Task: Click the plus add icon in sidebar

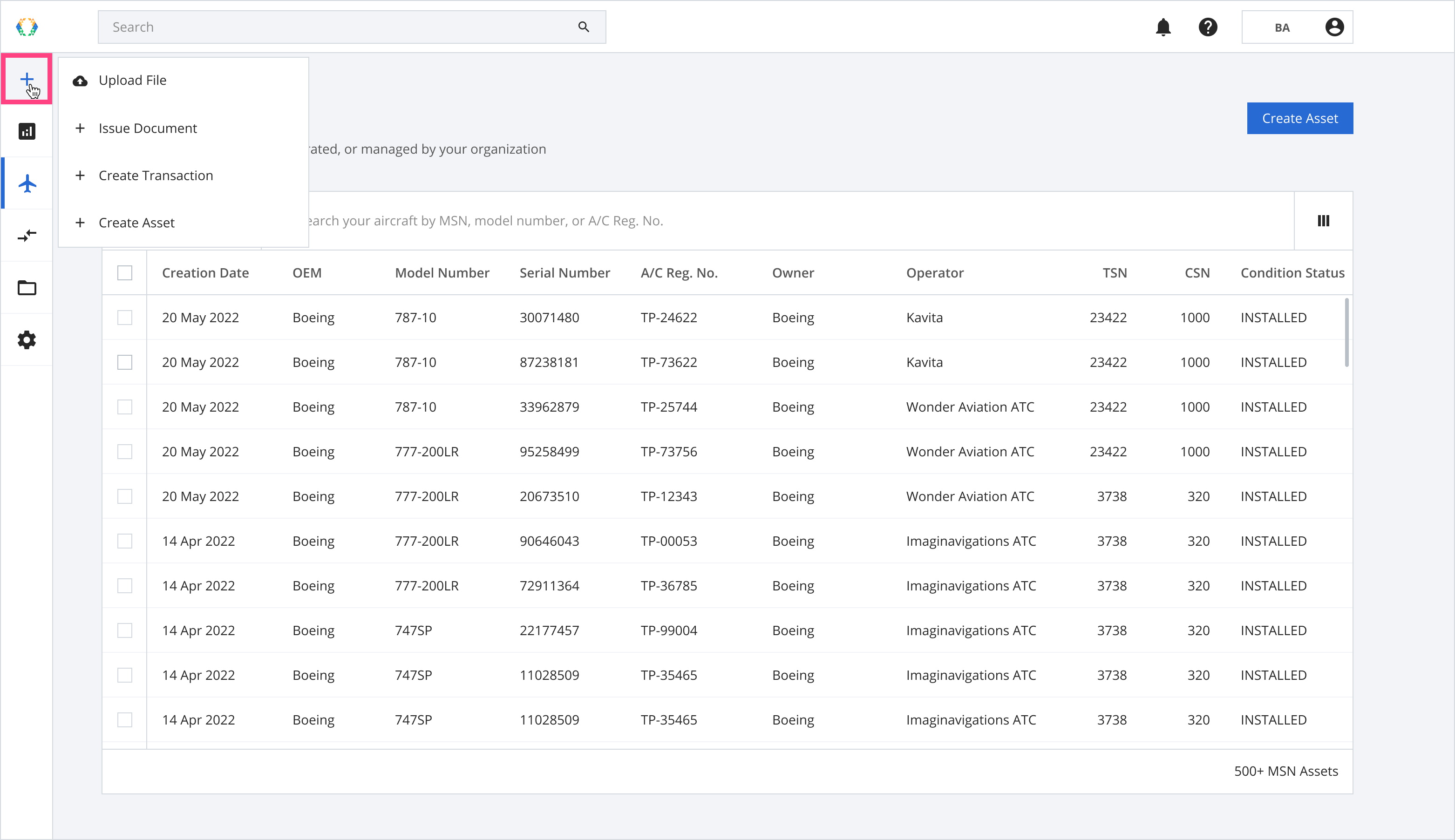Action: point(27,79)
